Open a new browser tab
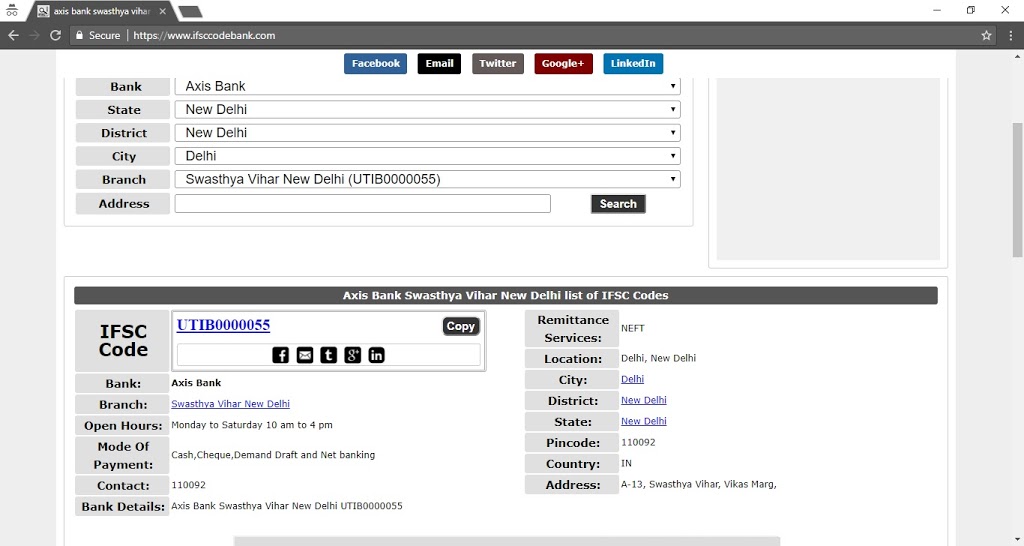 (190, 11)
